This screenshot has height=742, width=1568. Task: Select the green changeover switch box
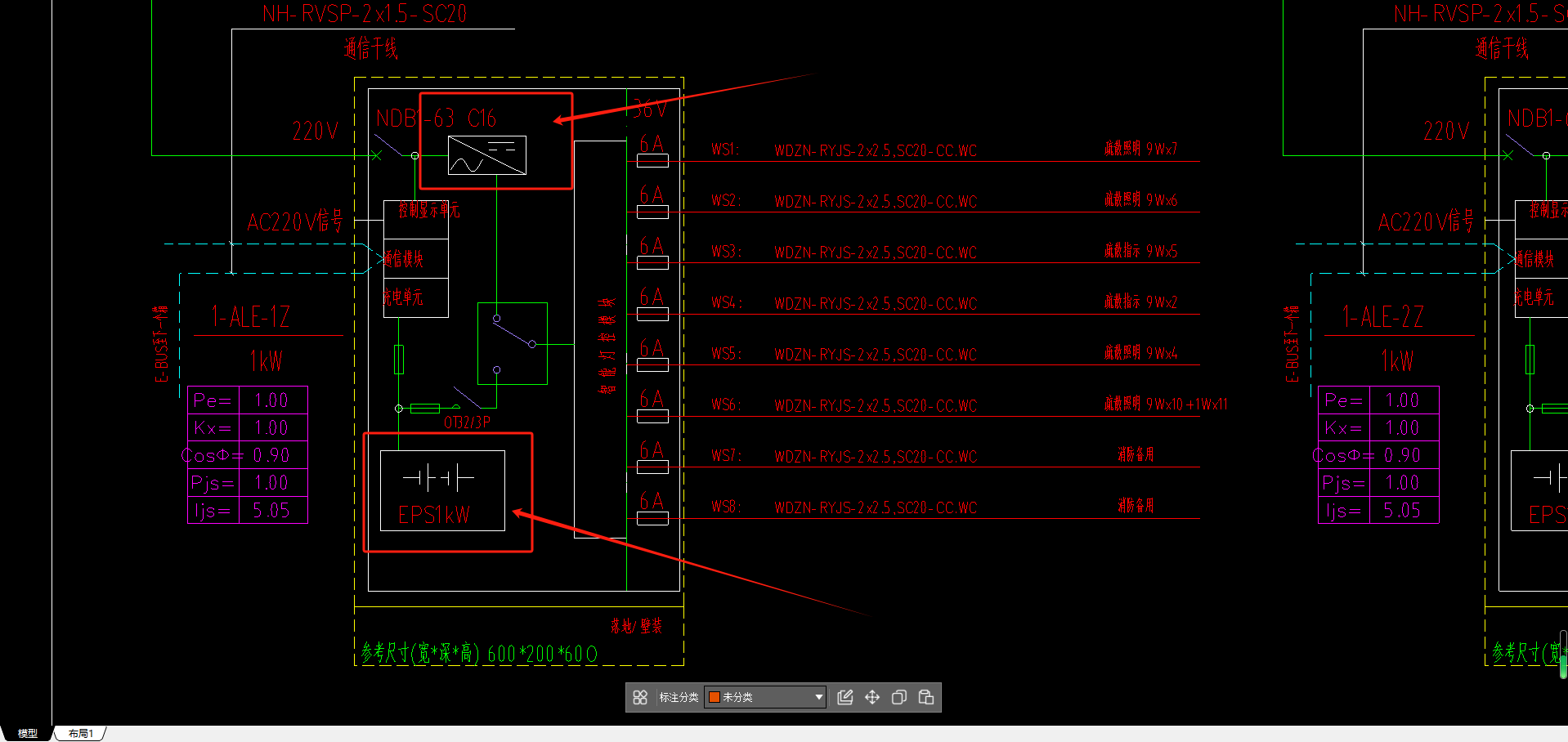tap(513, 343)
